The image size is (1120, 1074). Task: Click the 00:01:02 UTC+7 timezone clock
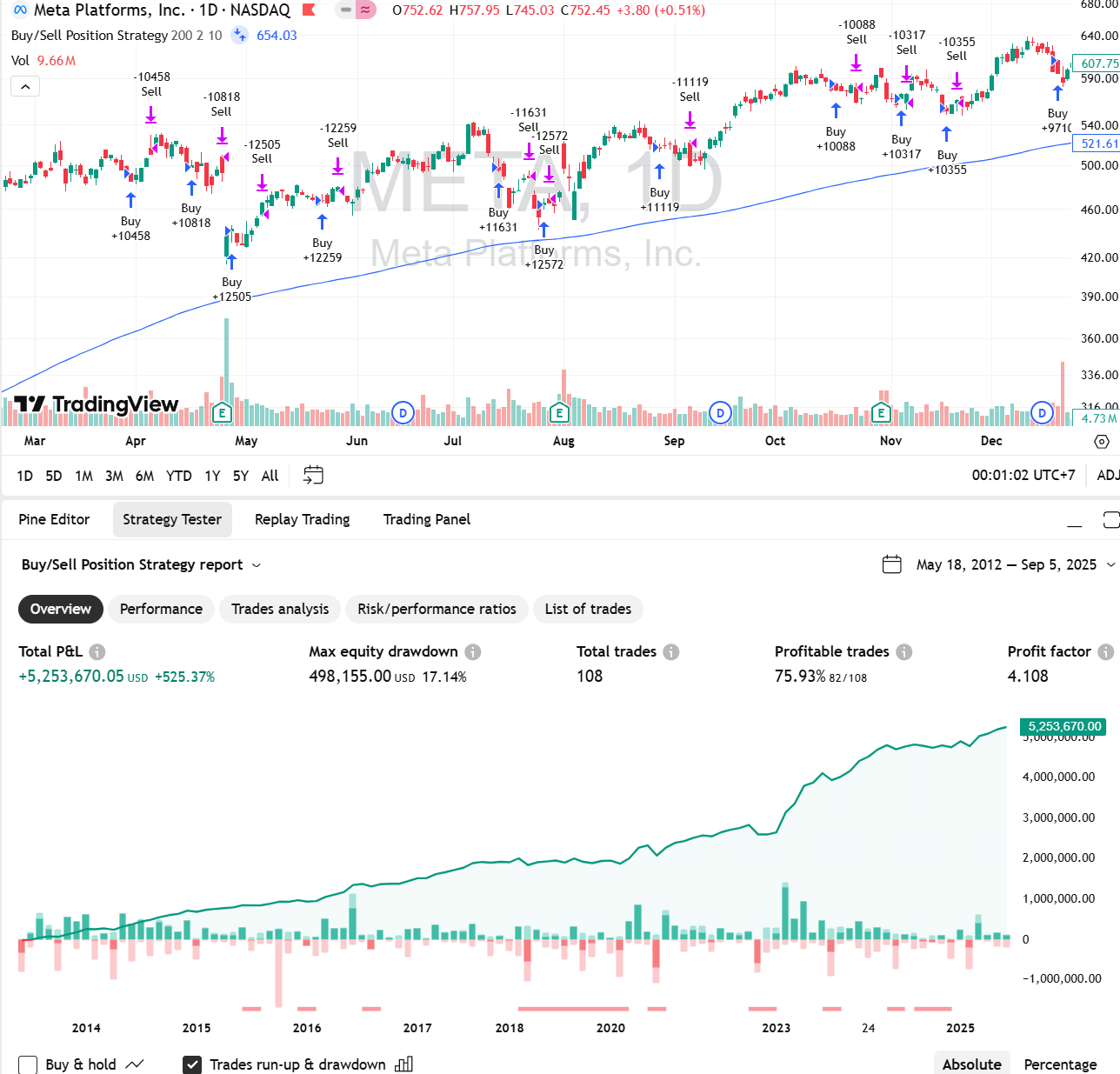[1023, 476]
